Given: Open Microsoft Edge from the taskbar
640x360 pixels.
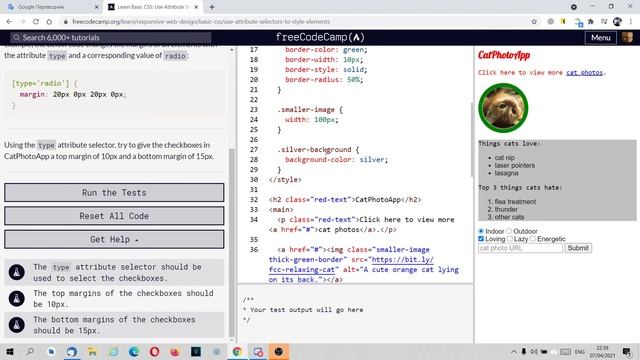Looking at the screenshot, I should click(134, 351).
